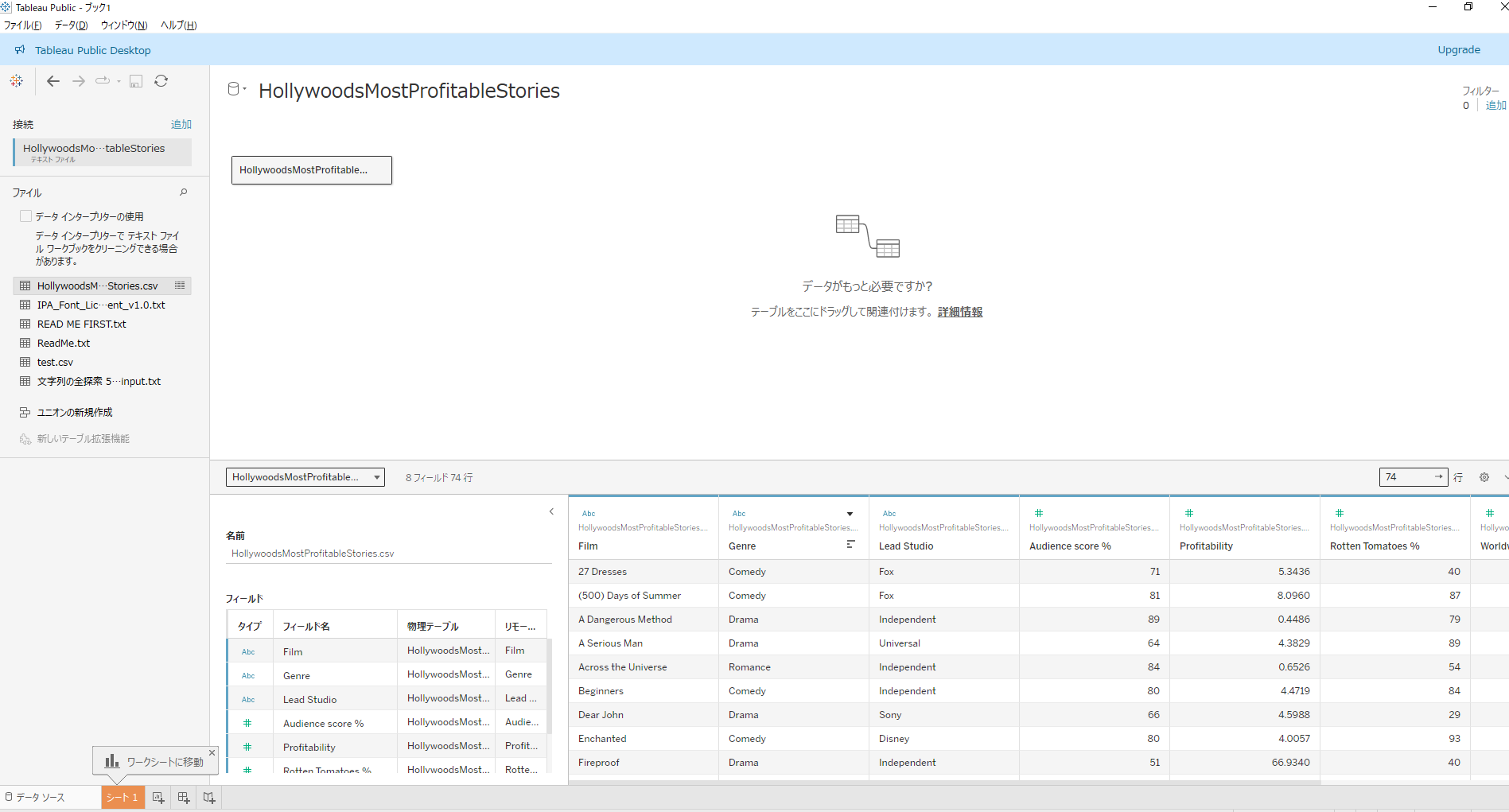Click the arrow inside the row count field
Image resolution: width=1509 pixels, height=812 pixels.
[1438, 477]
